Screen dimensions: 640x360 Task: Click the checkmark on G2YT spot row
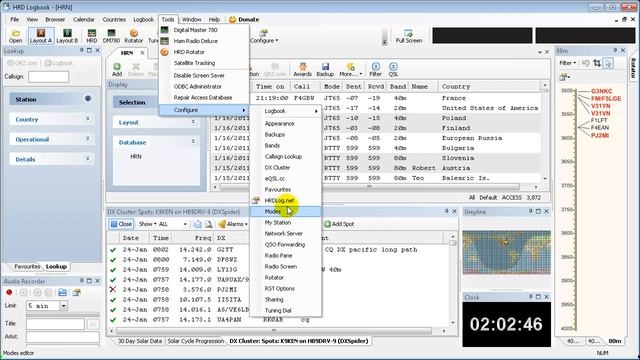[113, 249]
